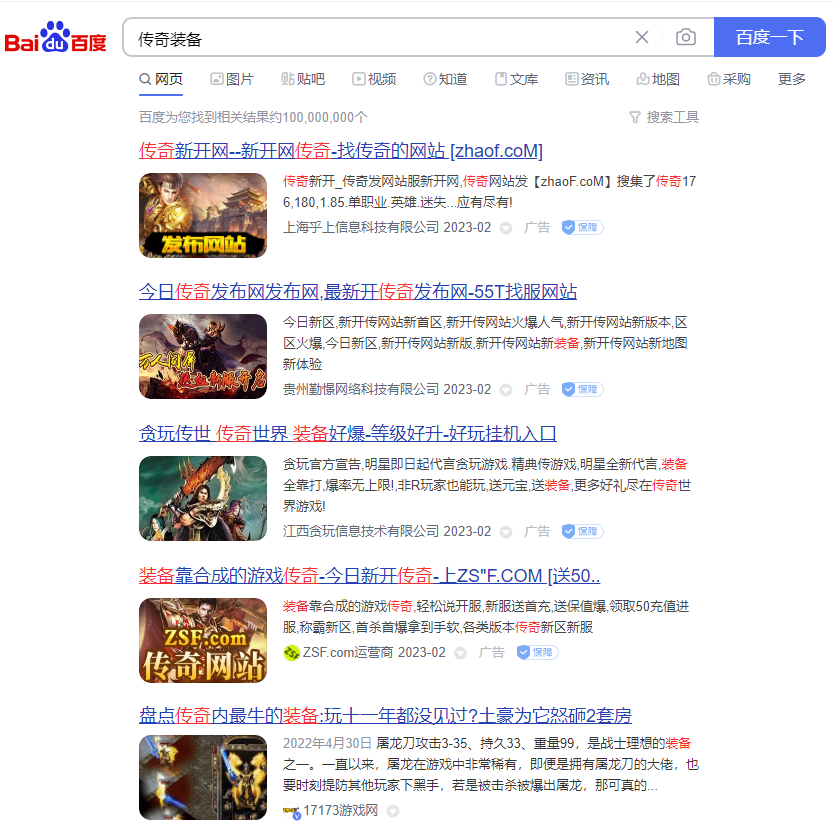Click date text 2022年4月30日 in last result
The height and width of the screenshot is (833, 833).
(327, 743)
